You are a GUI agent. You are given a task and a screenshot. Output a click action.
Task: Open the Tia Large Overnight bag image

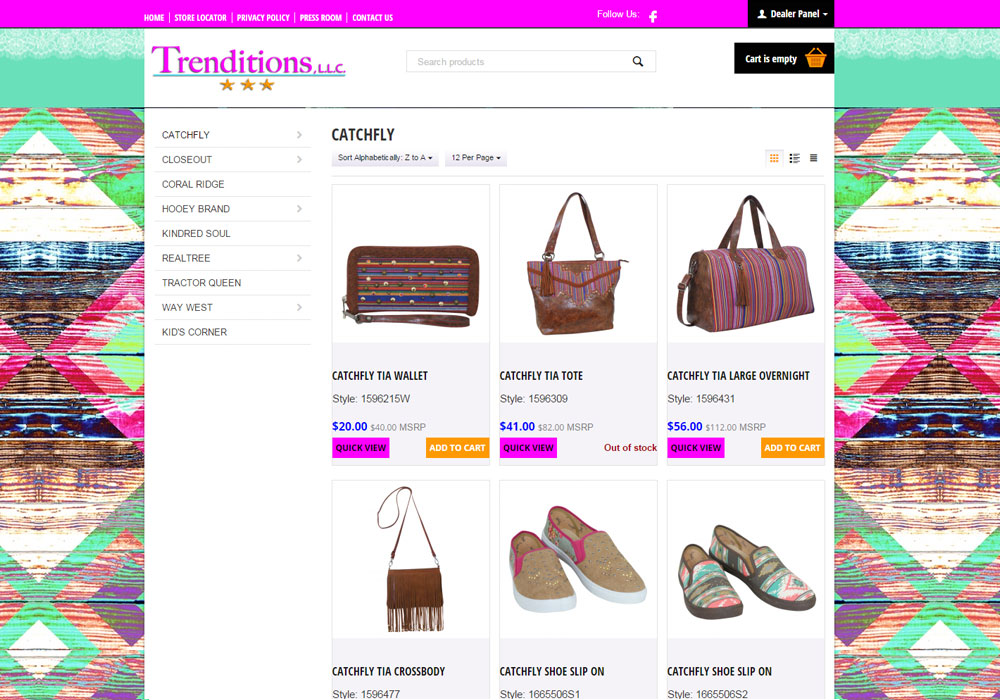point(746,264)
